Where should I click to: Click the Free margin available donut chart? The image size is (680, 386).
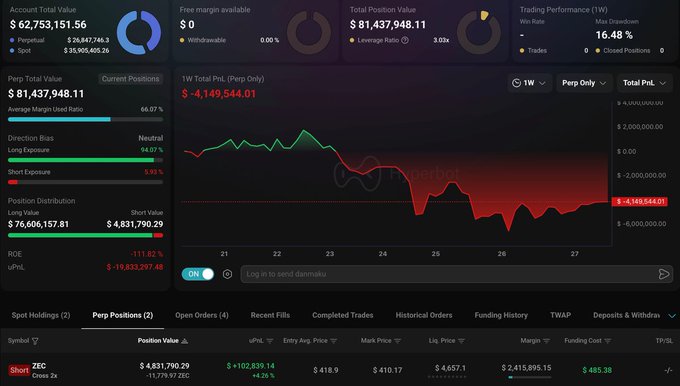[309, 33]
